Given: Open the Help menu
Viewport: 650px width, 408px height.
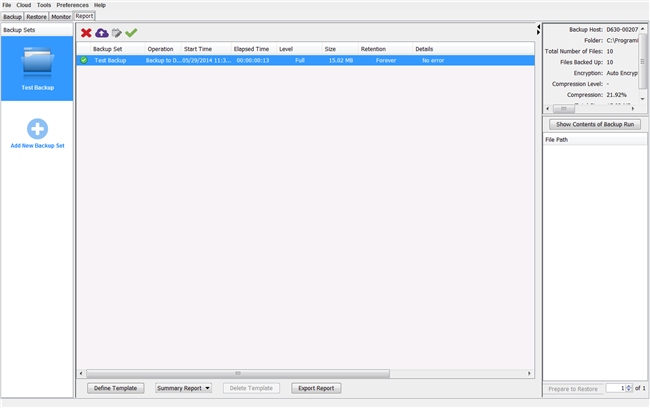Looking at the screenshot, I should tap(100, 5).
